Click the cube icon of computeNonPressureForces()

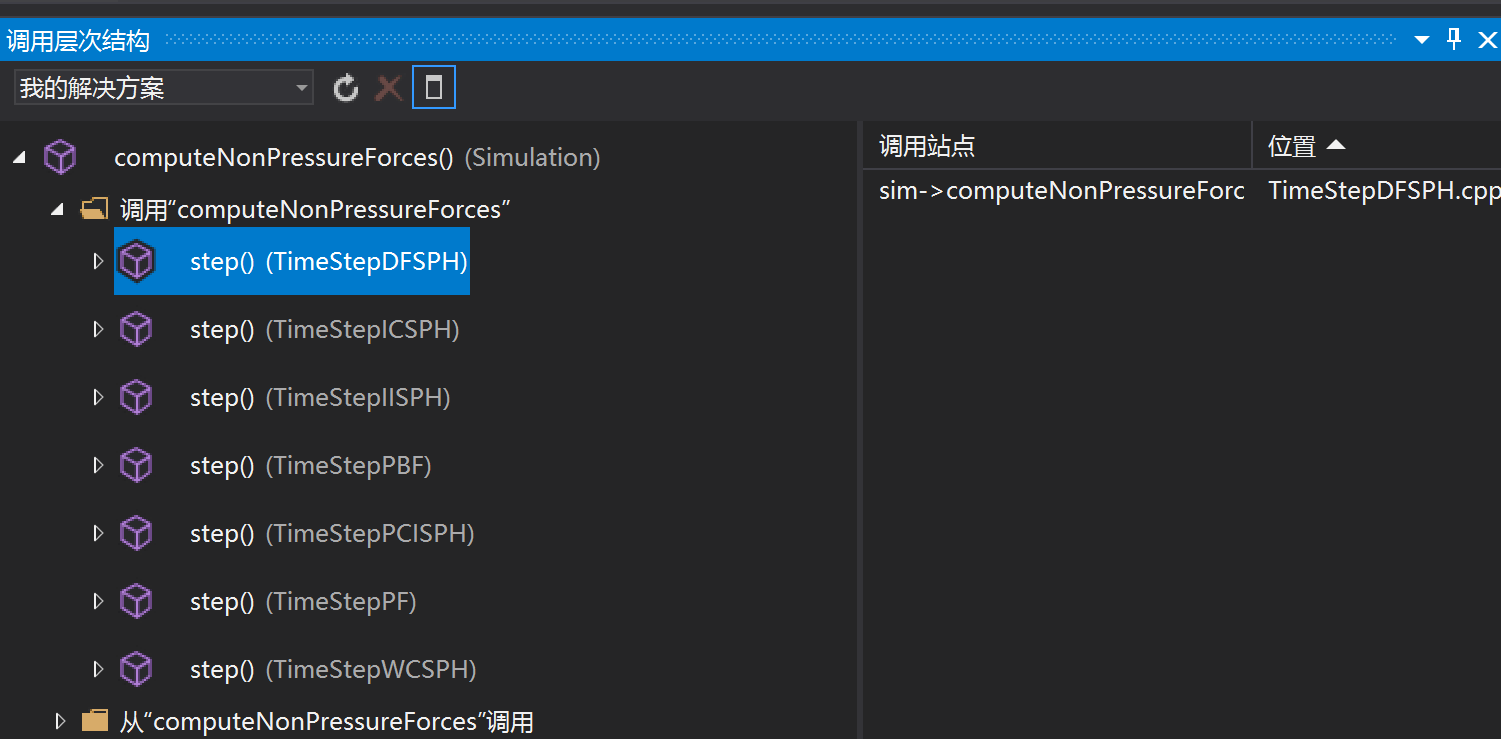60,158
